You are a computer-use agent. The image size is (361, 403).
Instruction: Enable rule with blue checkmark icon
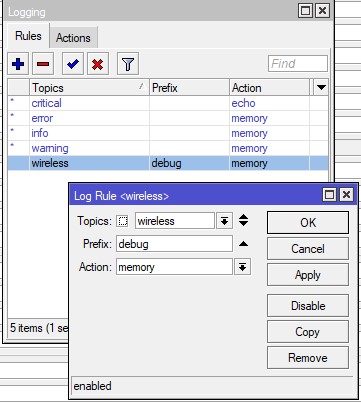[x=73, y=64]
